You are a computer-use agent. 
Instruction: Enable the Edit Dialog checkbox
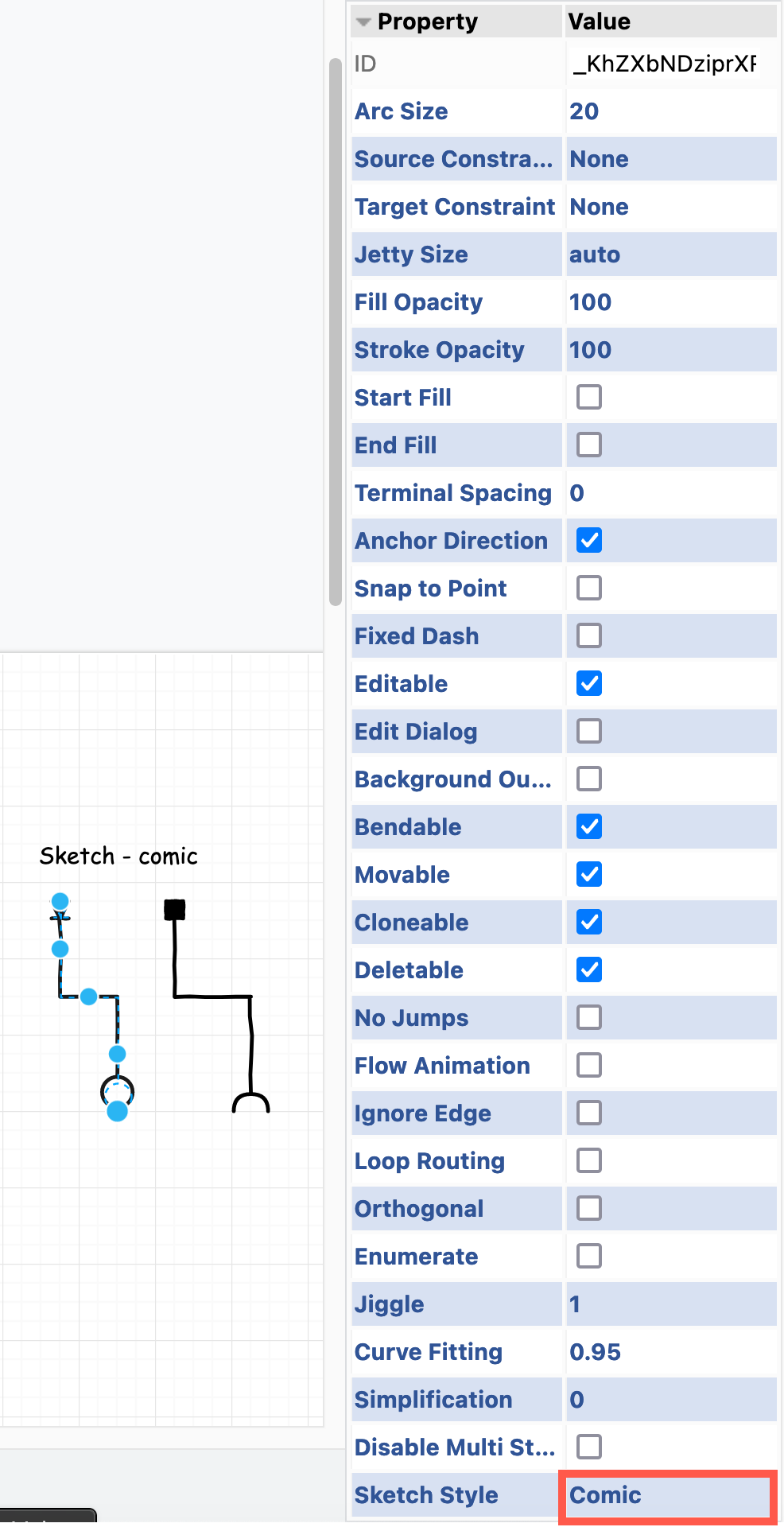[588, 731]
